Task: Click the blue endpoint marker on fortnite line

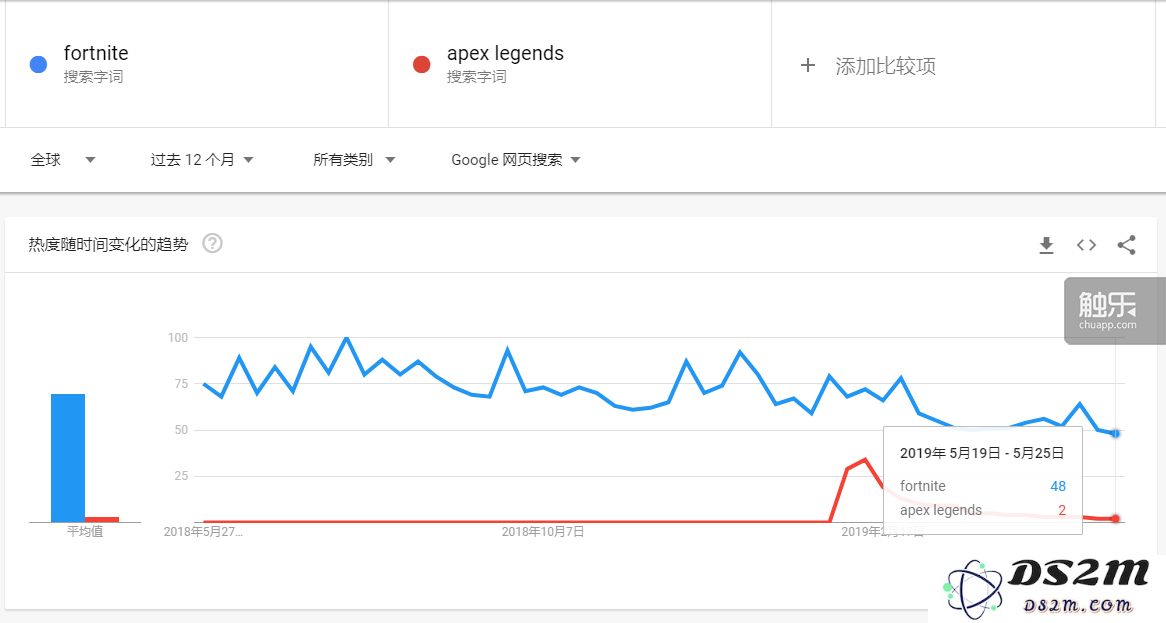Action: pyautogui.click(x=1115, y=433)
